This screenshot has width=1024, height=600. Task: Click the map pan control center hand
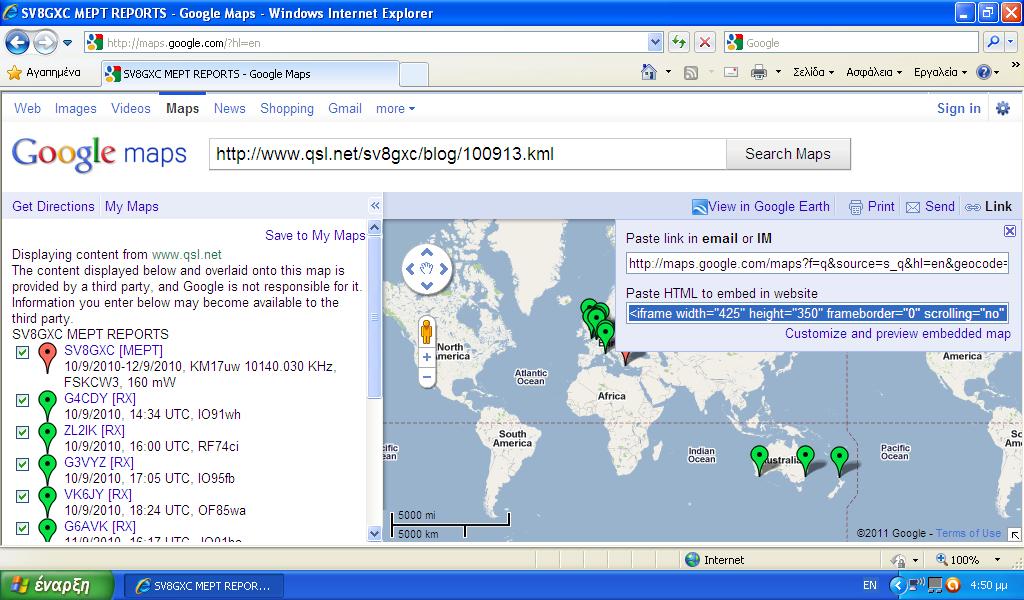(426, 268)
